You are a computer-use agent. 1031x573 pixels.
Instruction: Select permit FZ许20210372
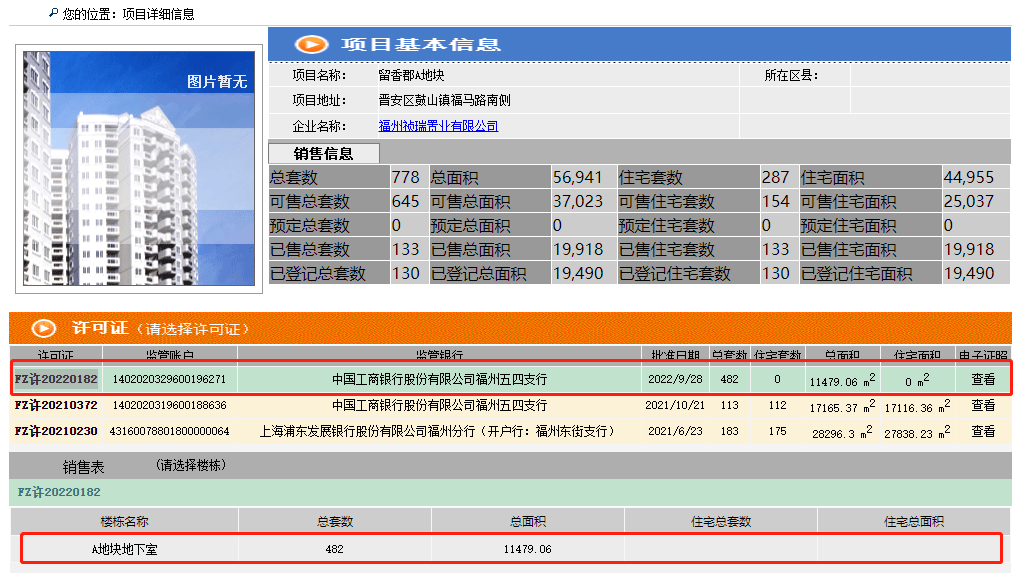click(56, 405)
